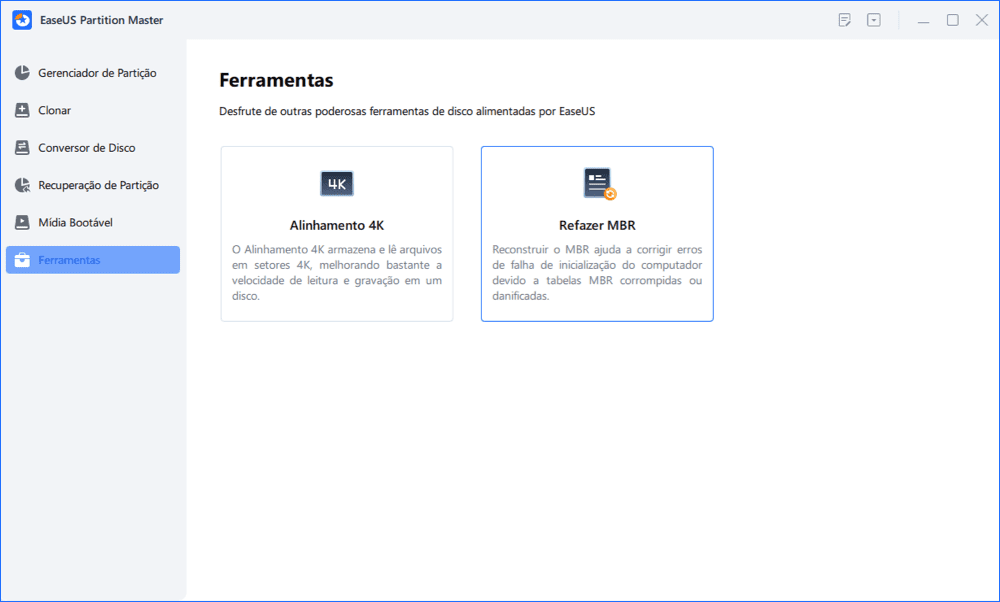Click the EaseUS Partition Master logo icon
Image resolution: width=1000 pixels, height=602 pixels.
tap(22, 20)
